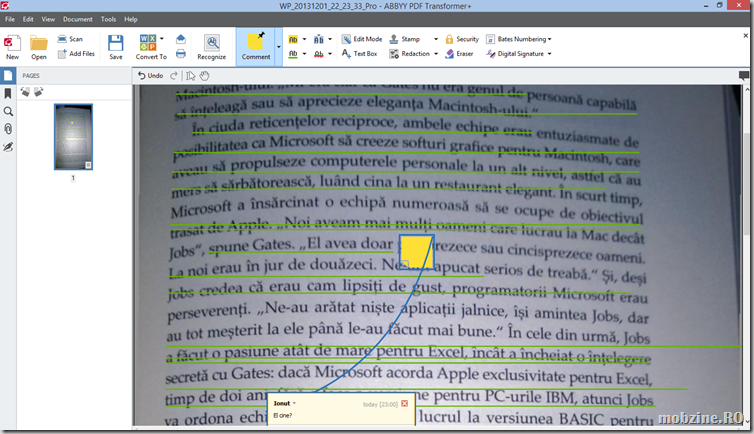Screen dimensions: 754x434
Task: Open Security settings
Action: [x=462, y=39]
